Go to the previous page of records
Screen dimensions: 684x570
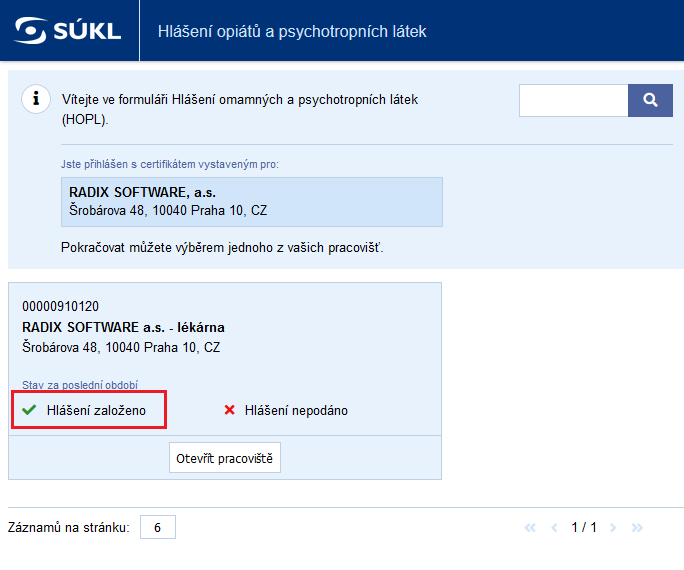point(553,527)
